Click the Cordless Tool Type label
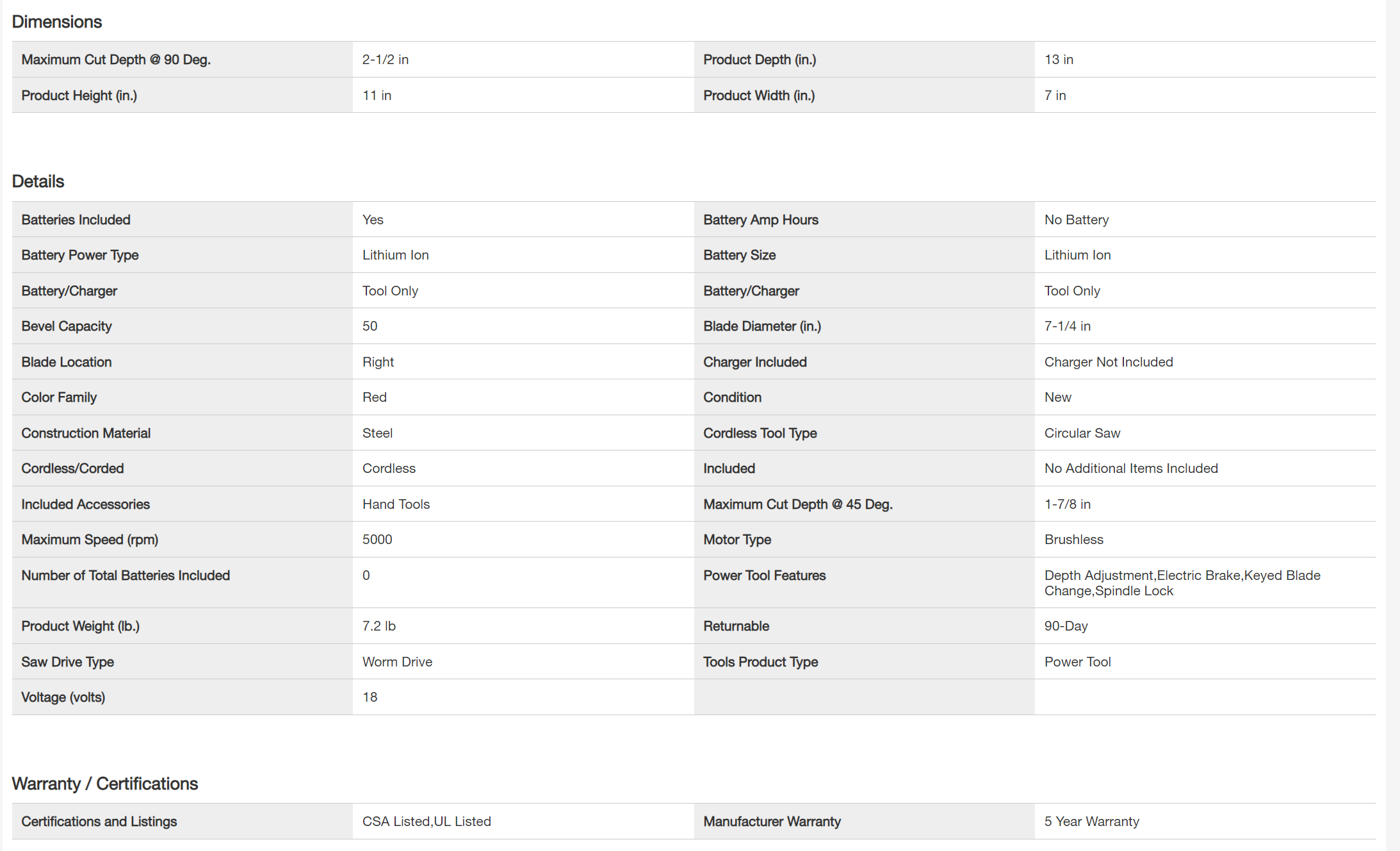 [760, 433]
